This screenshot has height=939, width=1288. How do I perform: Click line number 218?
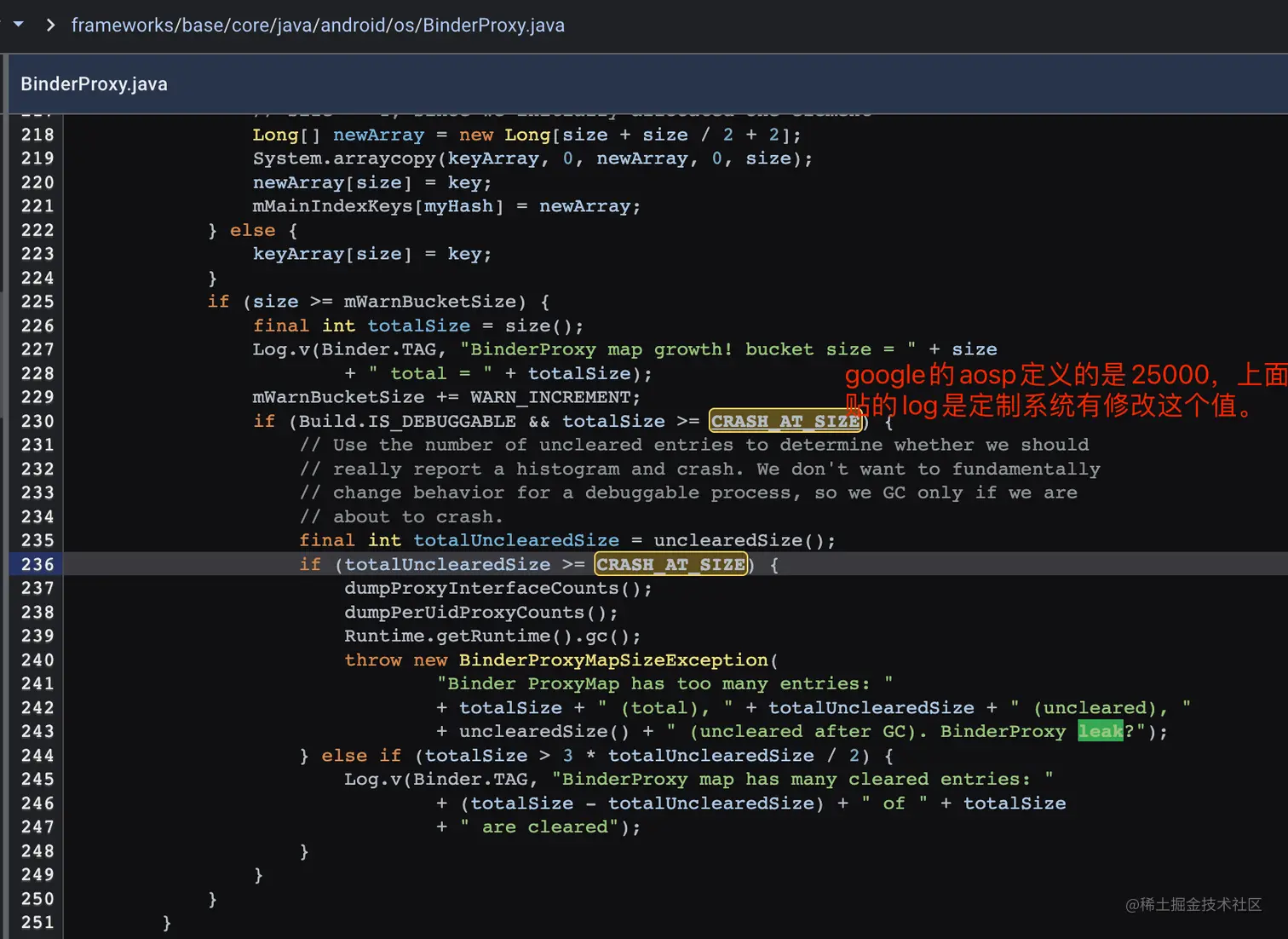37,135
